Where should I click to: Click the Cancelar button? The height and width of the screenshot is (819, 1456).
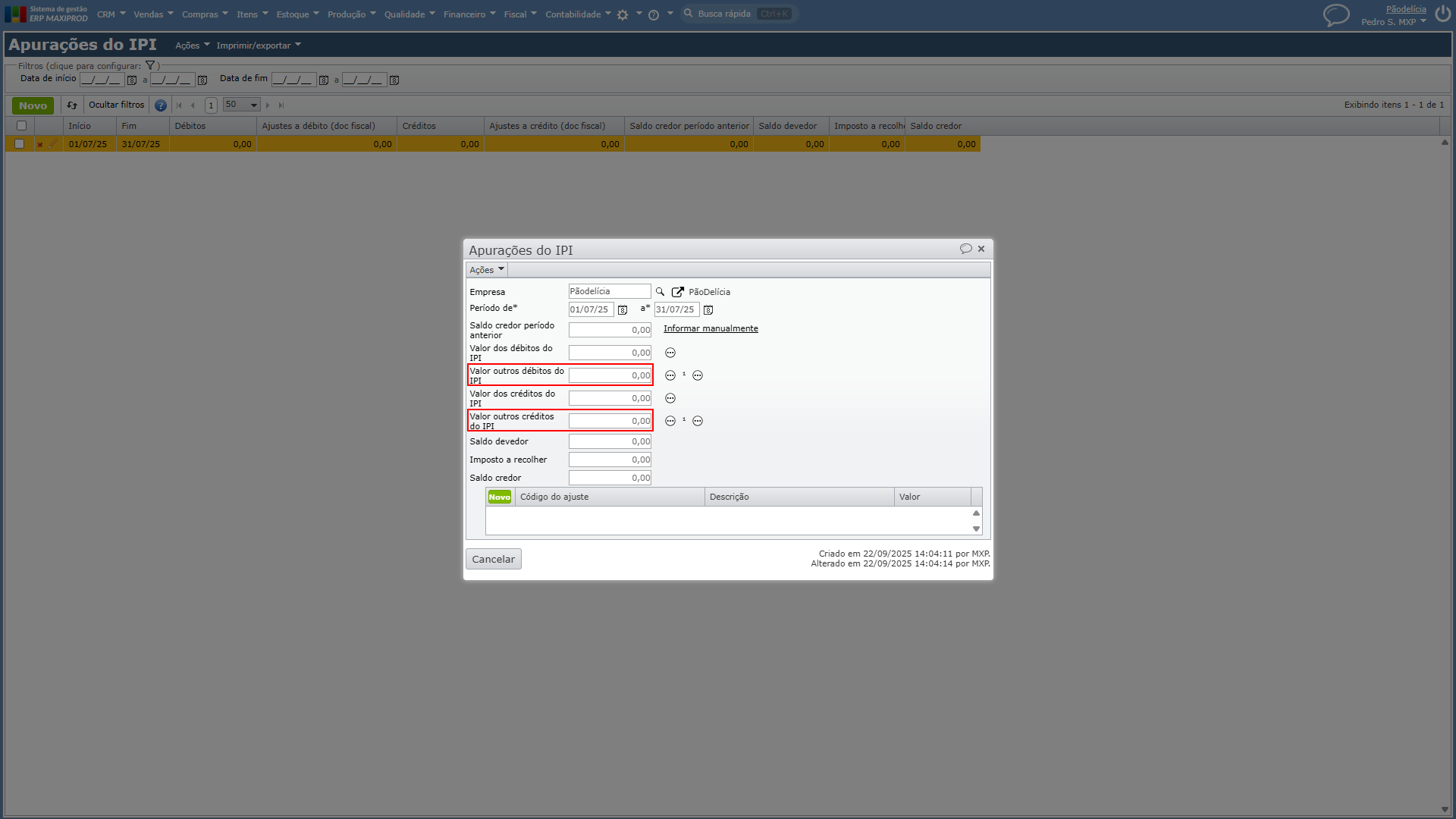[494, 560]
